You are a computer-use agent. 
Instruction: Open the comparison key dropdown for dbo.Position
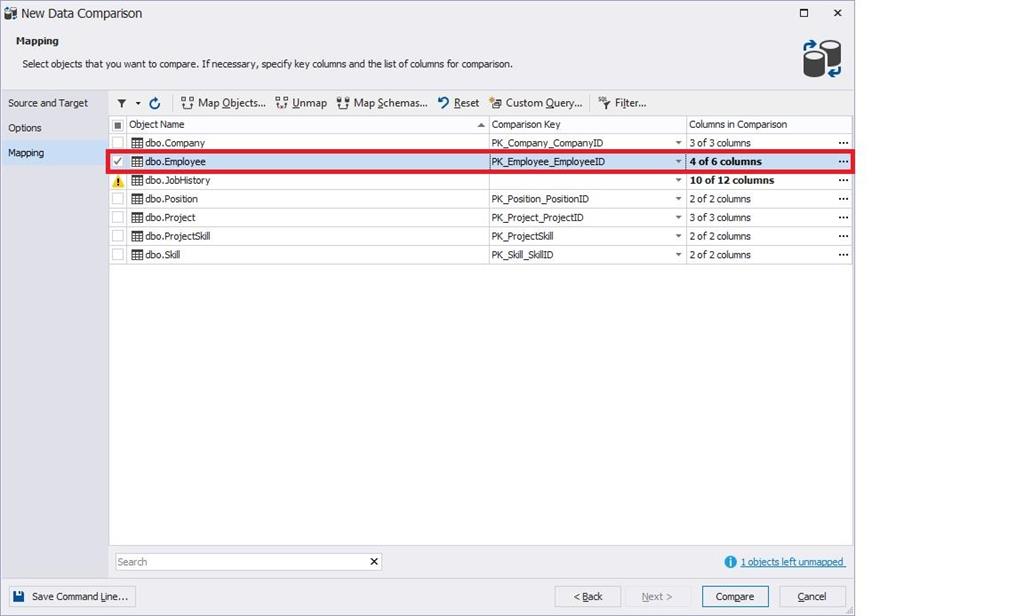coord(679,198)
